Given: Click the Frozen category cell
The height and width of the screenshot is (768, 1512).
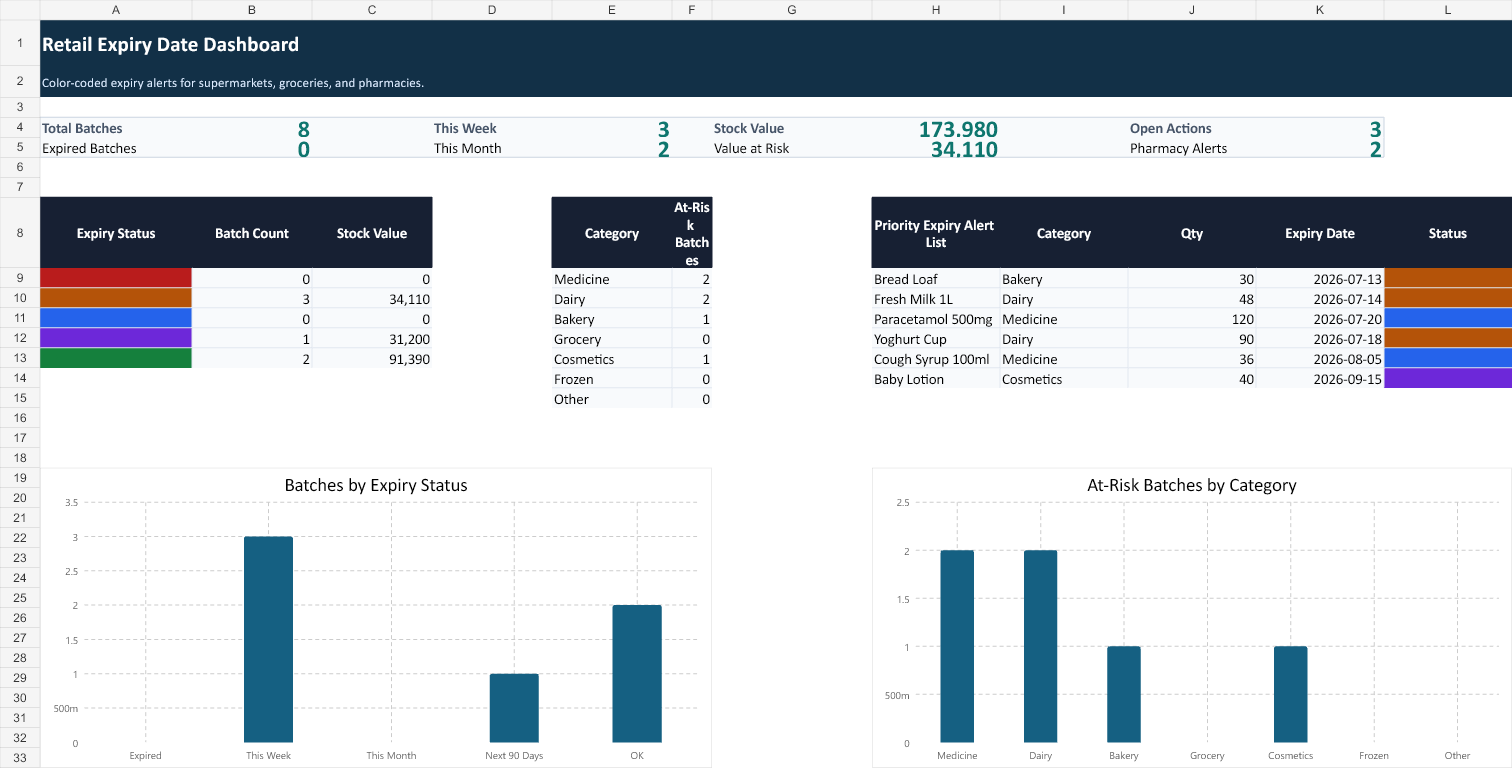Looking at the screenshot, I should [612, 379].
